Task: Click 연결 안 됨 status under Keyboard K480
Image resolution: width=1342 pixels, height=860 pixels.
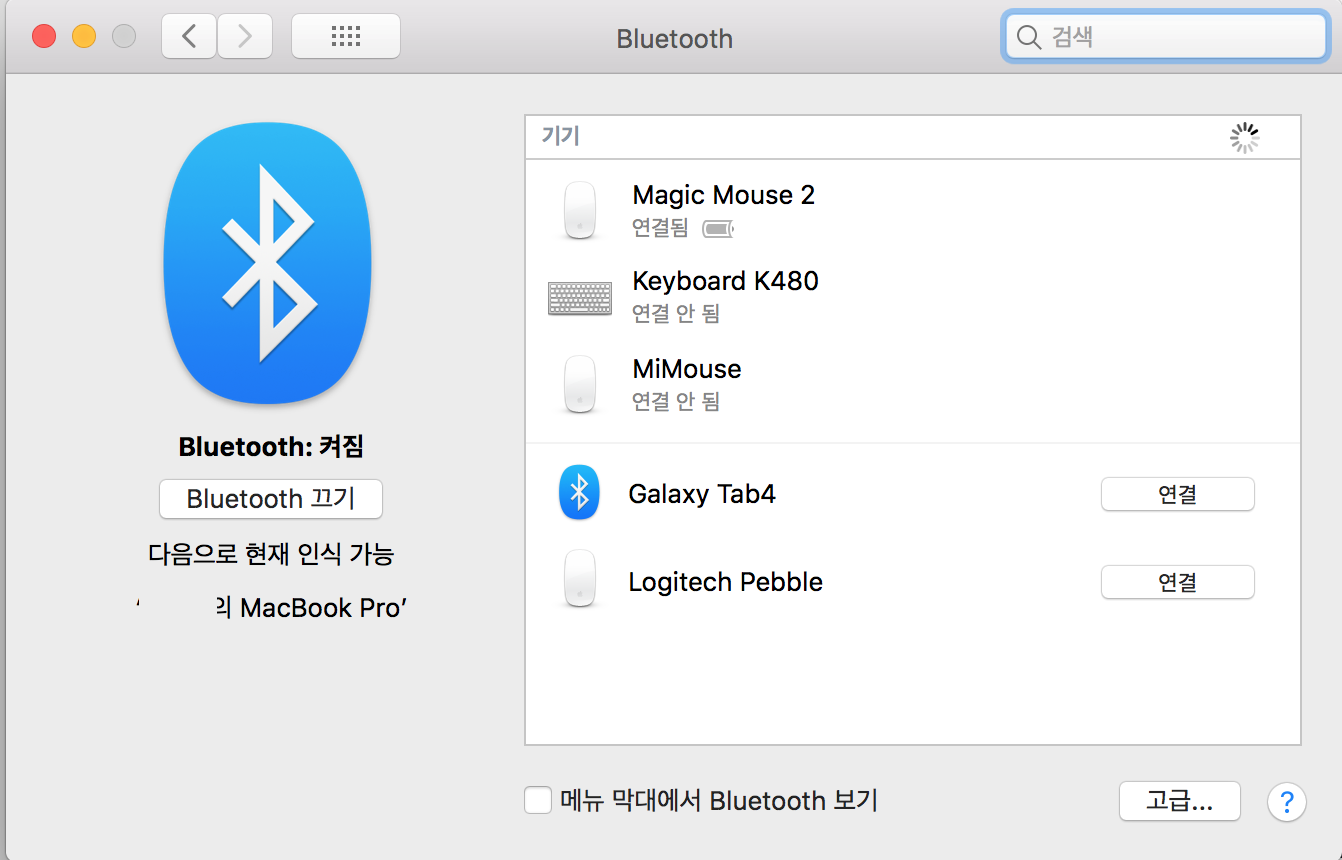Action: (676, 314)
